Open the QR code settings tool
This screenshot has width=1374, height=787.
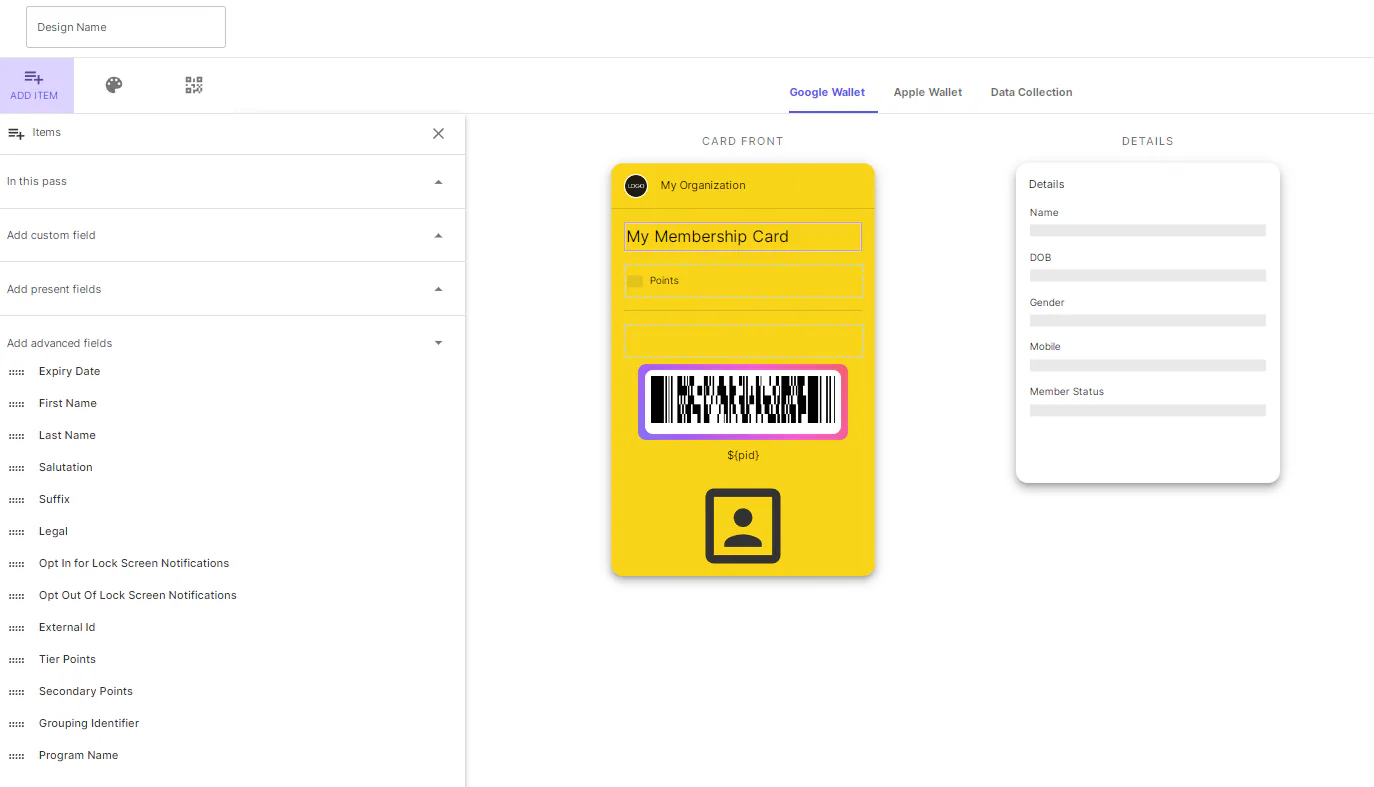pos(194,85)
